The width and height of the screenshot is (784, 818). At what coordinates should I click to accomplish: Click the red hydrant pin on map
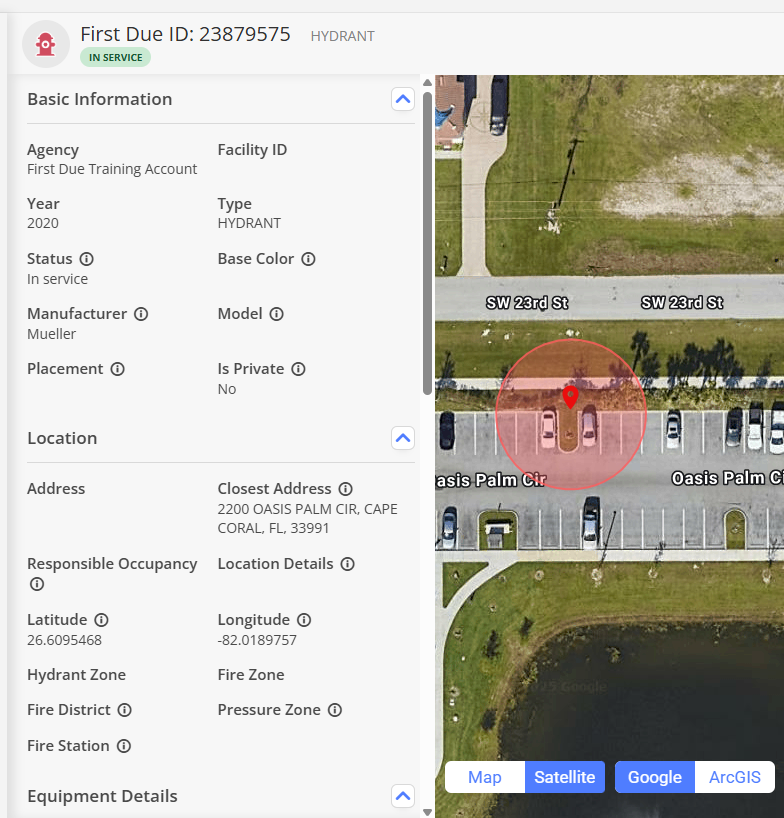pyautogui.click(x=570, y=397)
